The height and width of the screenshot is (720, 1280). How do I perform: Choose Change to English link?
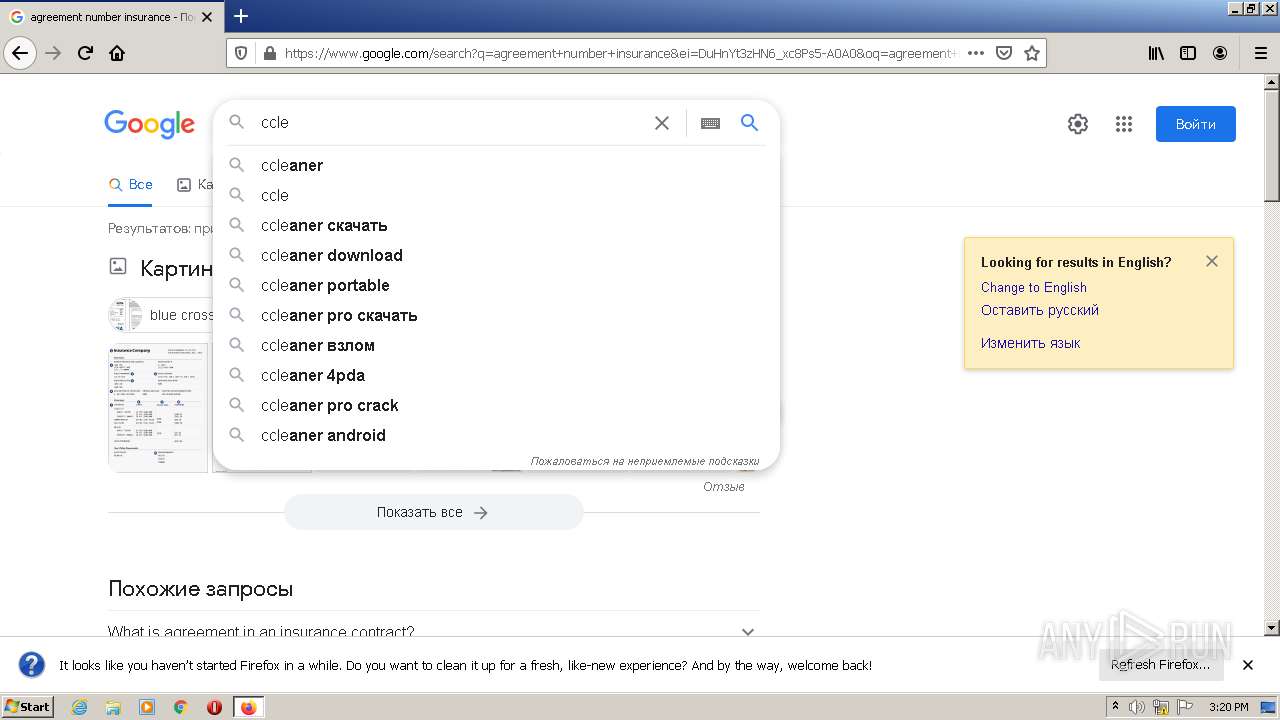pos(1034,287)
